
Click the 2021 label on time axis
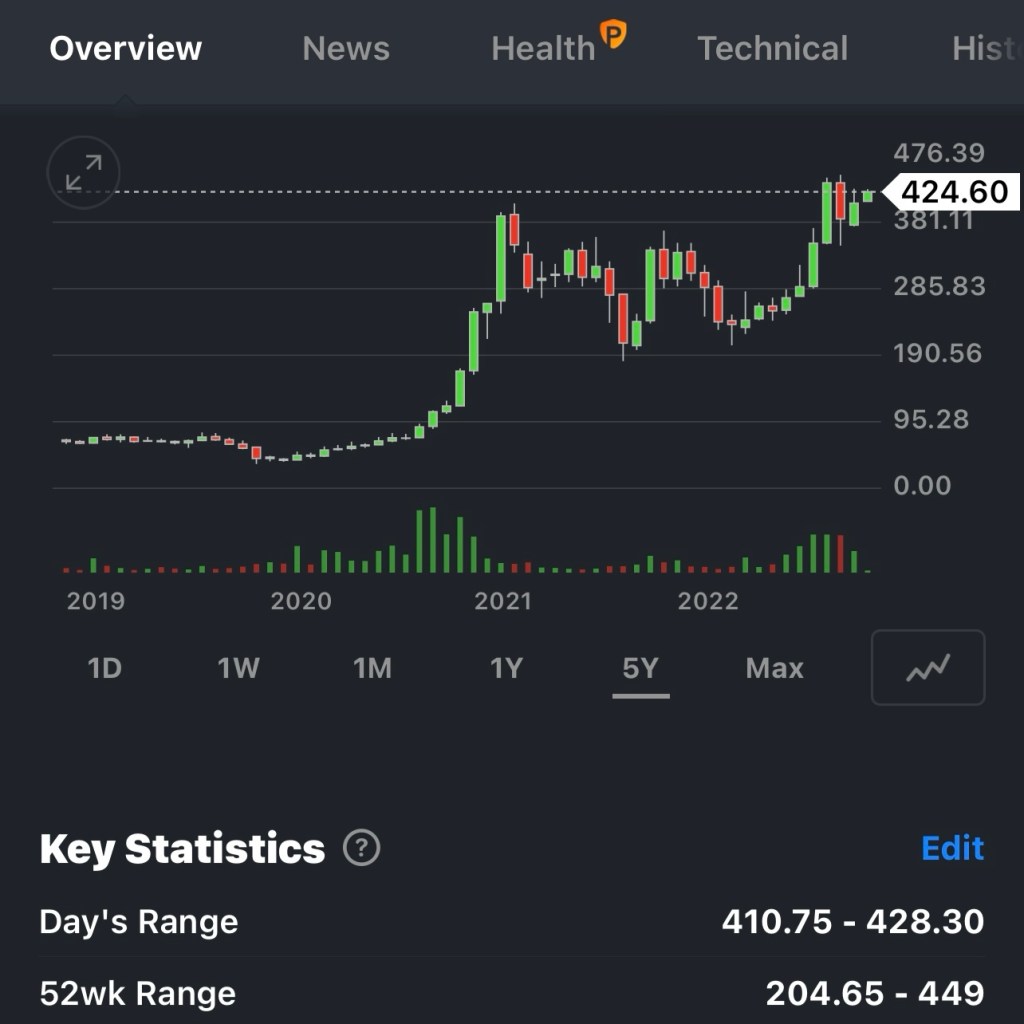click(503, 601)
